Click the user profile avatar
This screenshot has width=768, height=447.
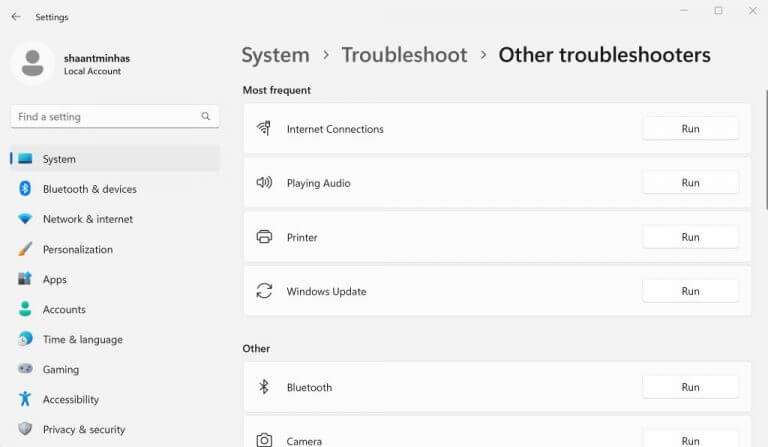(33, 64)
